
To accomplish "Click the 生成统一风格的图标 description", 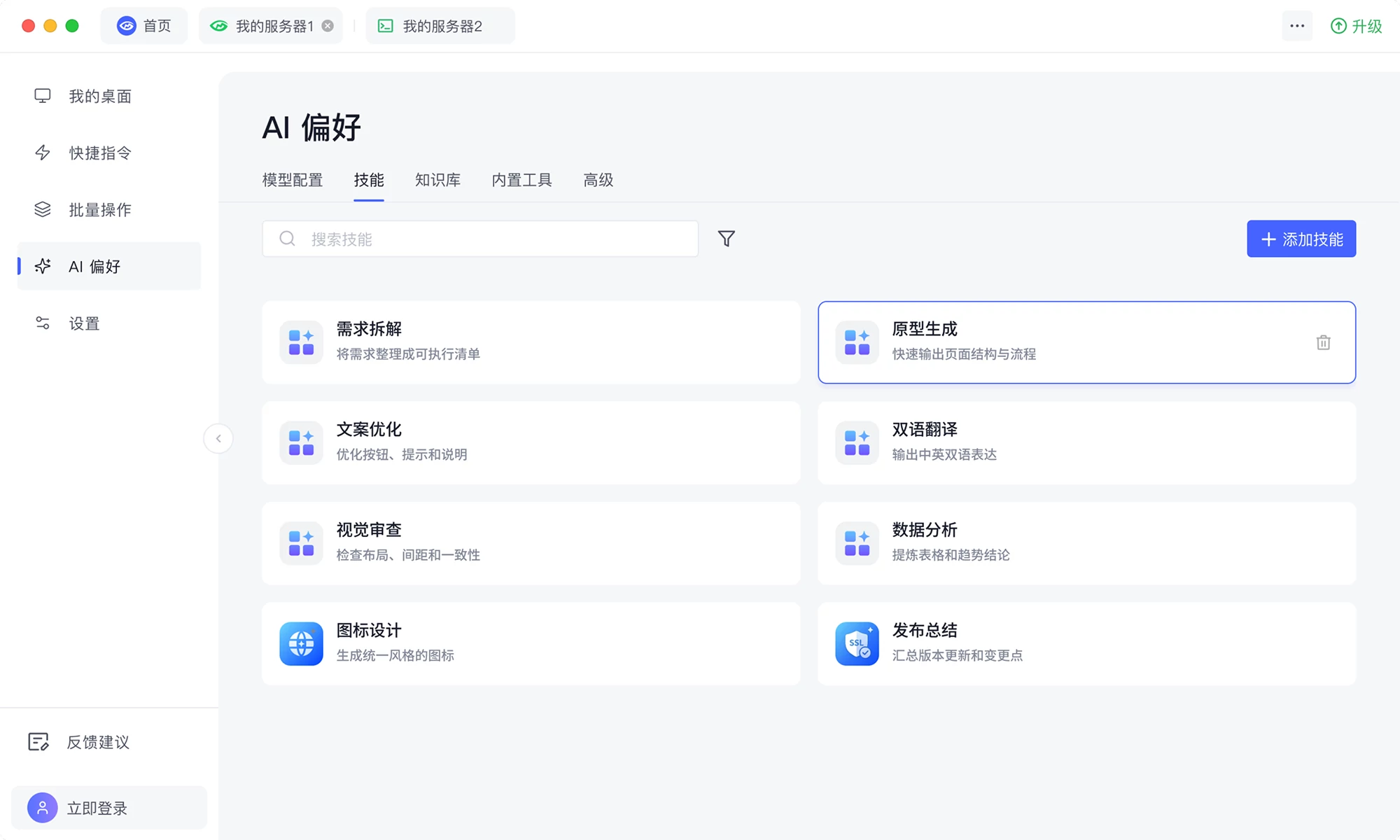I will (x=395, y=655).
